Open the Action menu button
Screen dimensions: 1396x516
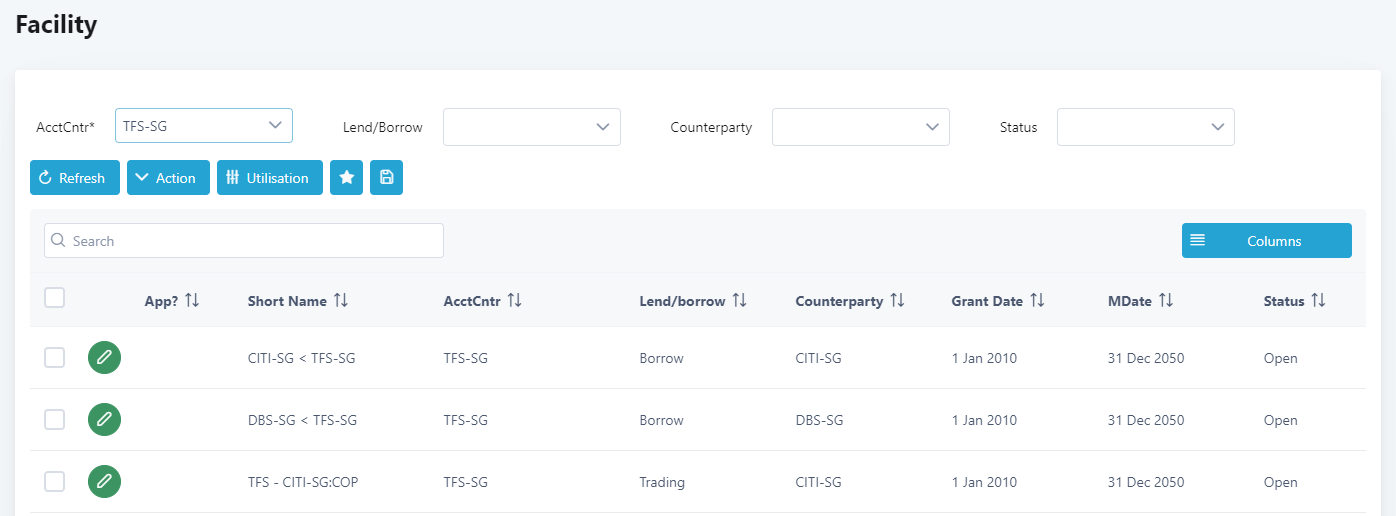[168, 178]
